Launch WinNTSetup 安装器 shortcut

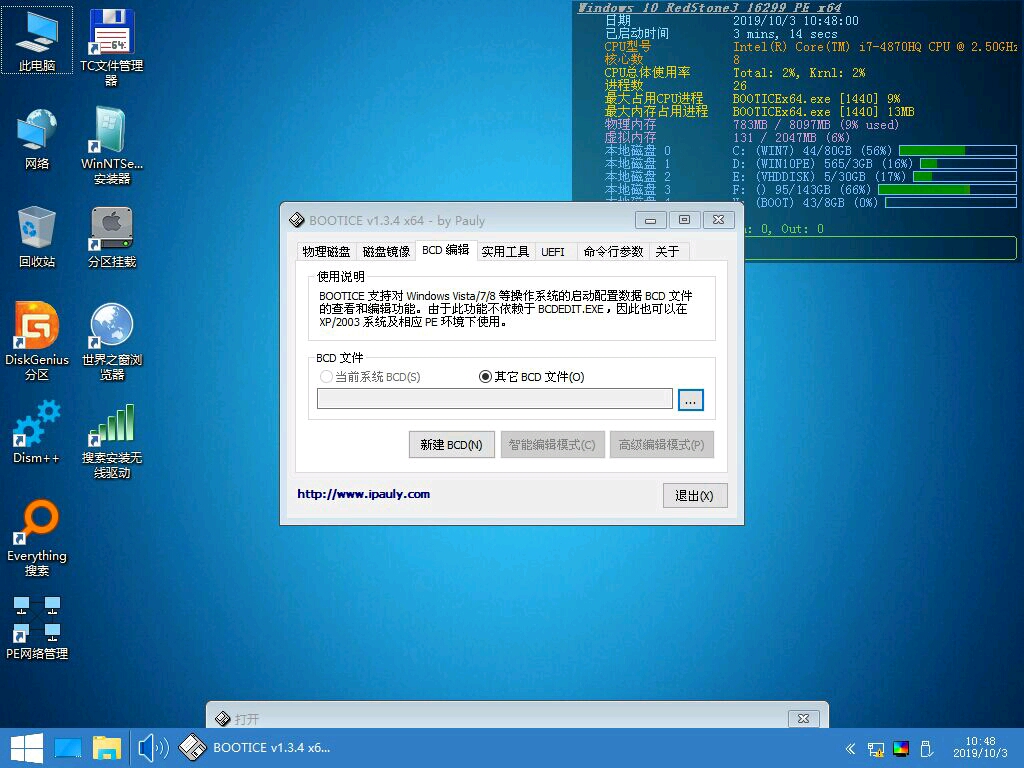[112, 145]
